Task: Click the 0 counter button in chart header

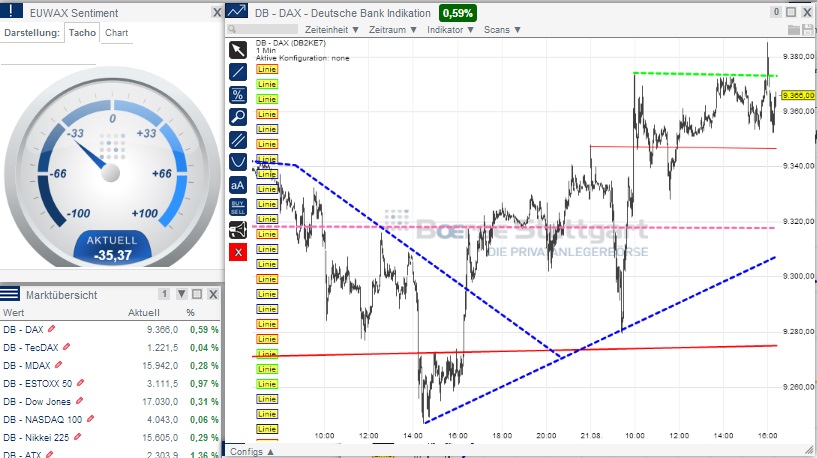Action: [776, 12]
